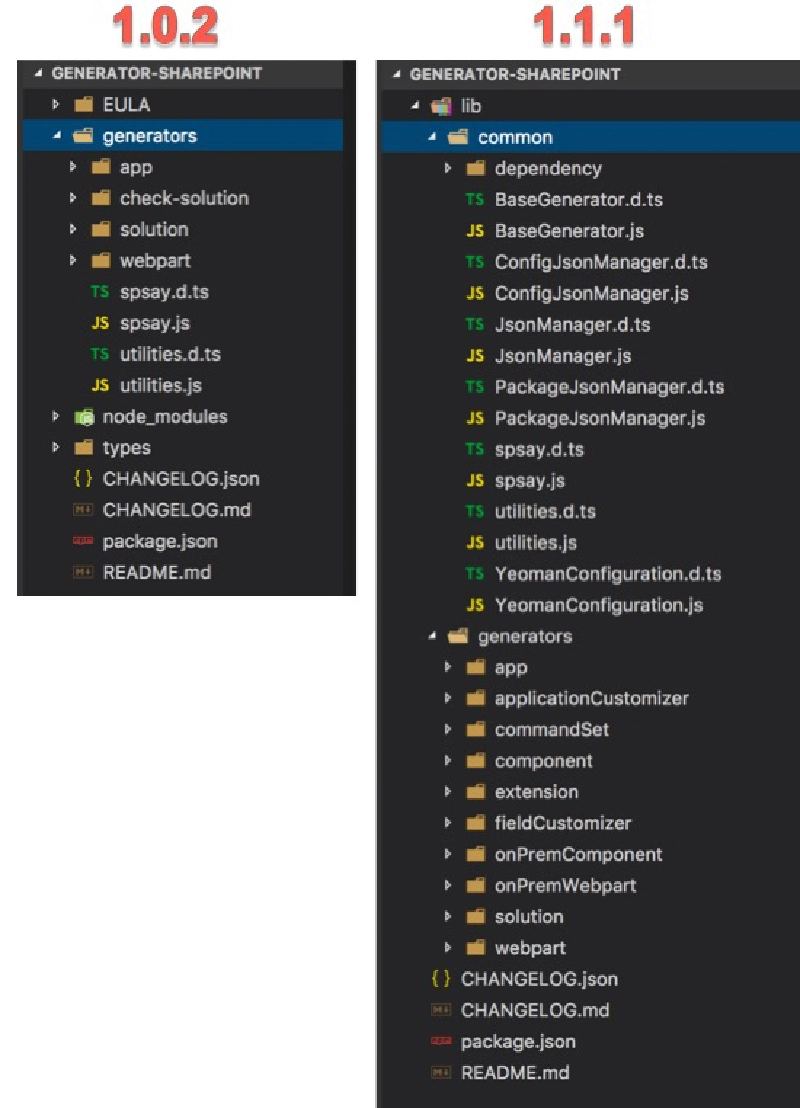Click the TS icon of JsonManager.d.ts

pyautogui.click(x=475, y=324)
